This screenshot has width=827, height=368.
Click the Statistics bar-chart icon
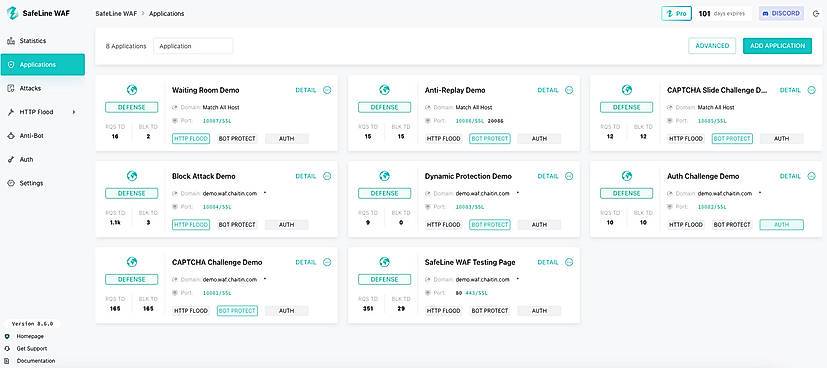pyautogui.click(x=11, y=41)
